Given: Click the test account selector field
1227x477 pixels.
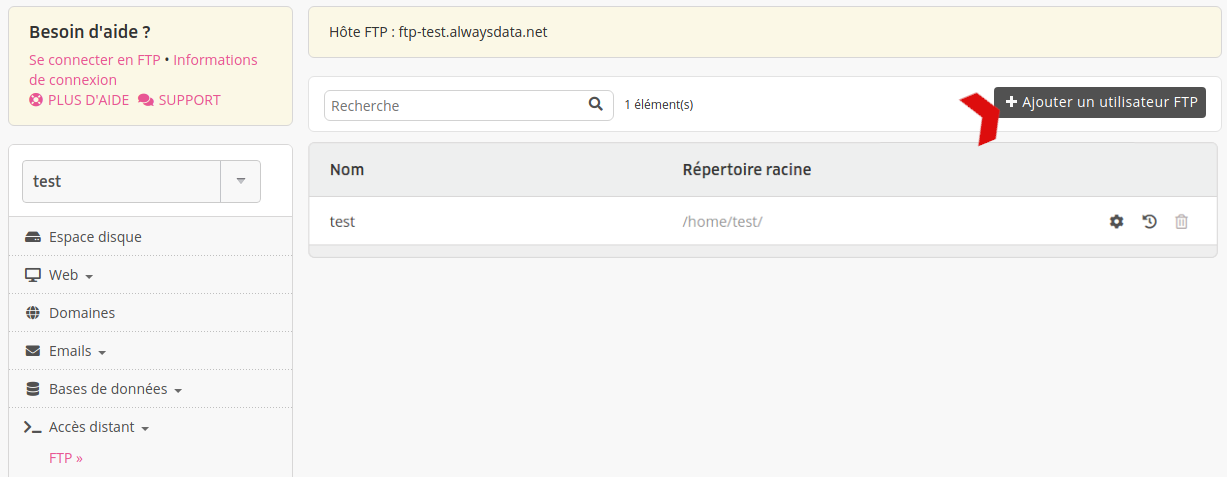Looking at the screenshot, I should tap(121, 181).
